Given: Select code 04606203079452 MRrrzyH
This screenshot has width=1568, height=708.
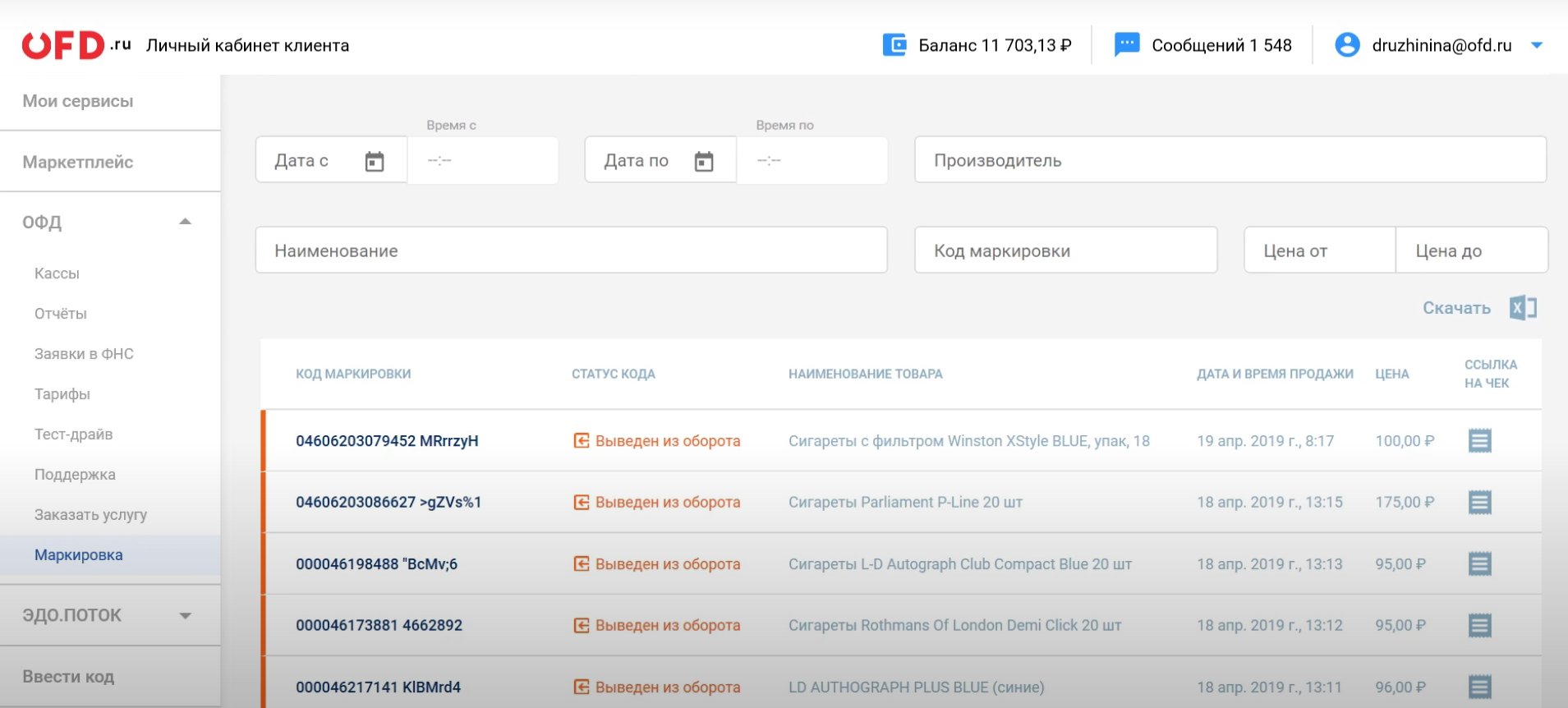Looking at the screenshot, I should point(387,441).
